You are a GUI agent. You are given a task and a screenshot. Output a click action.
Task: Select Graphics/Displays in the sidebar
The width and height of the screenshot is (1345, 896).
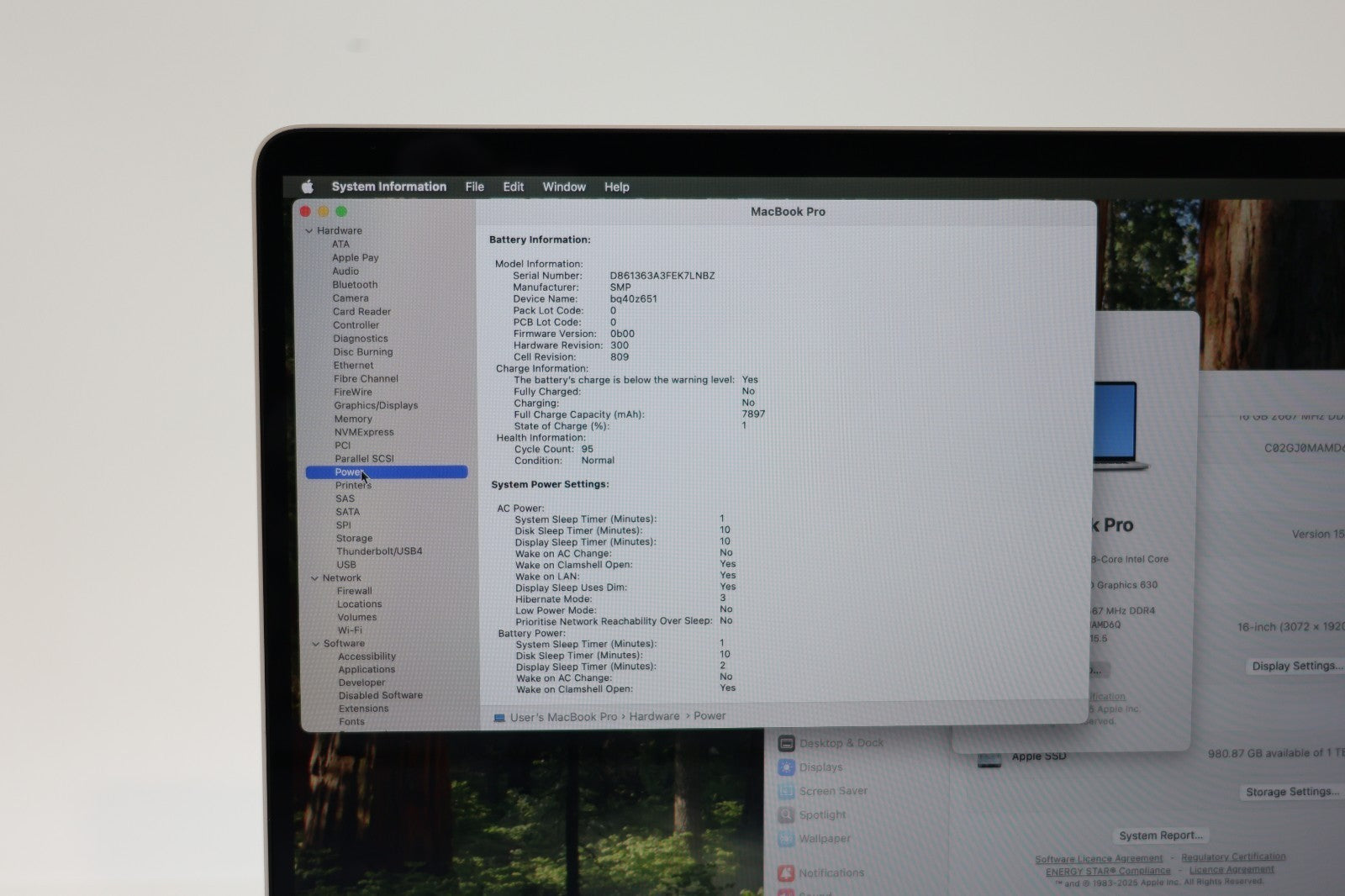tap(376, 405)
